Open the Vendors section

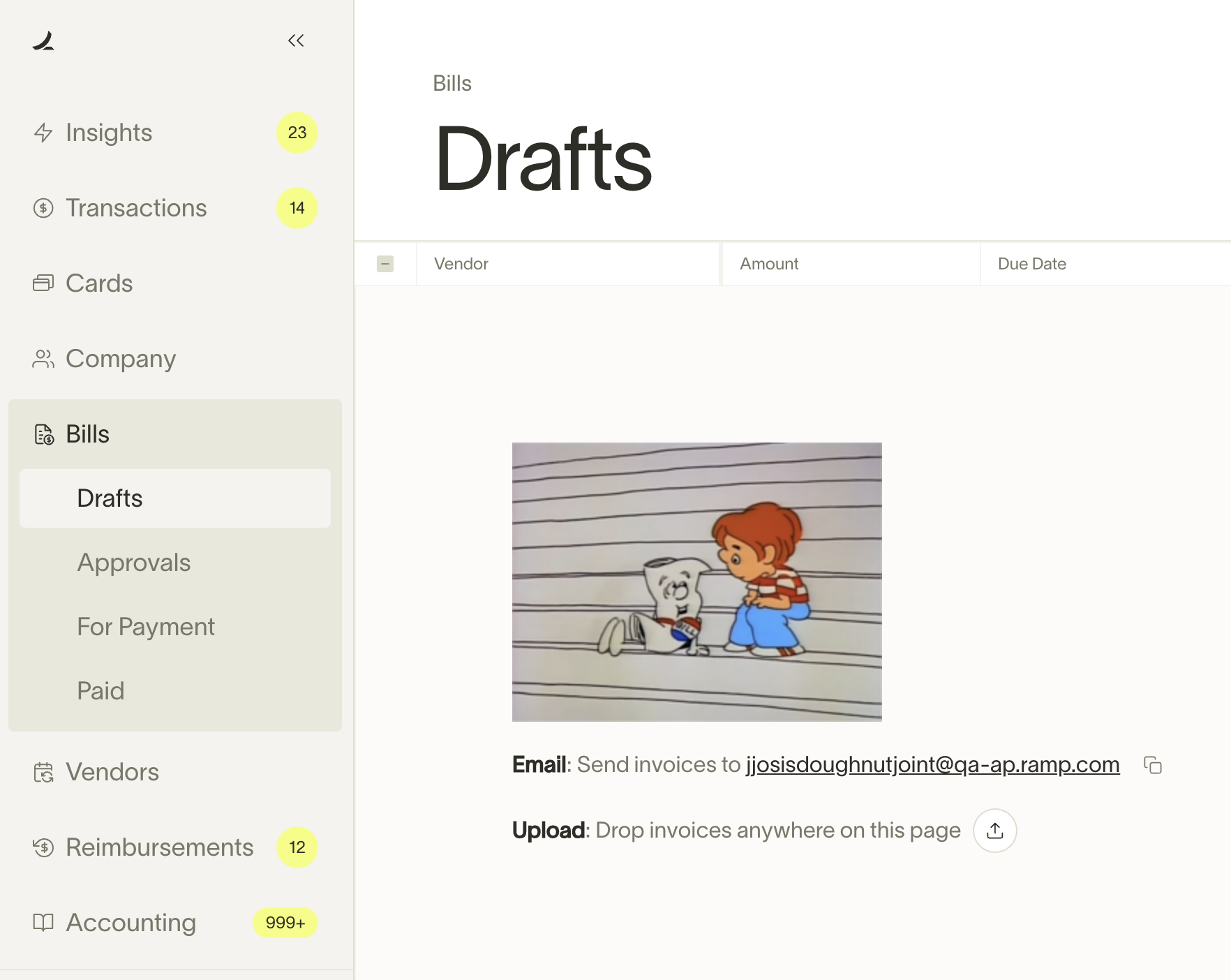tap(175, 772)
